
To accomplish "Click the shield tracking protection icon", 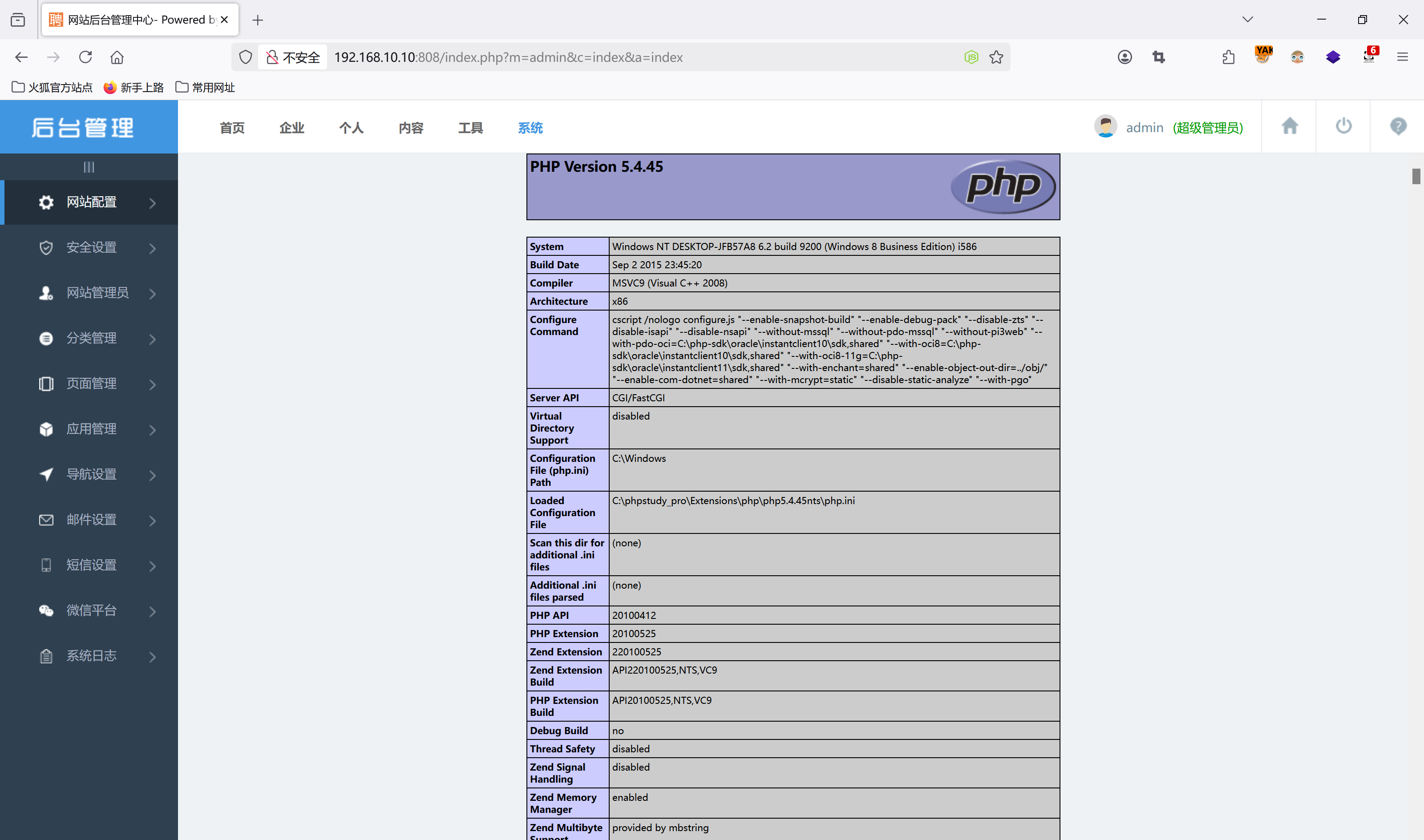I will click(x=245, y=57).
